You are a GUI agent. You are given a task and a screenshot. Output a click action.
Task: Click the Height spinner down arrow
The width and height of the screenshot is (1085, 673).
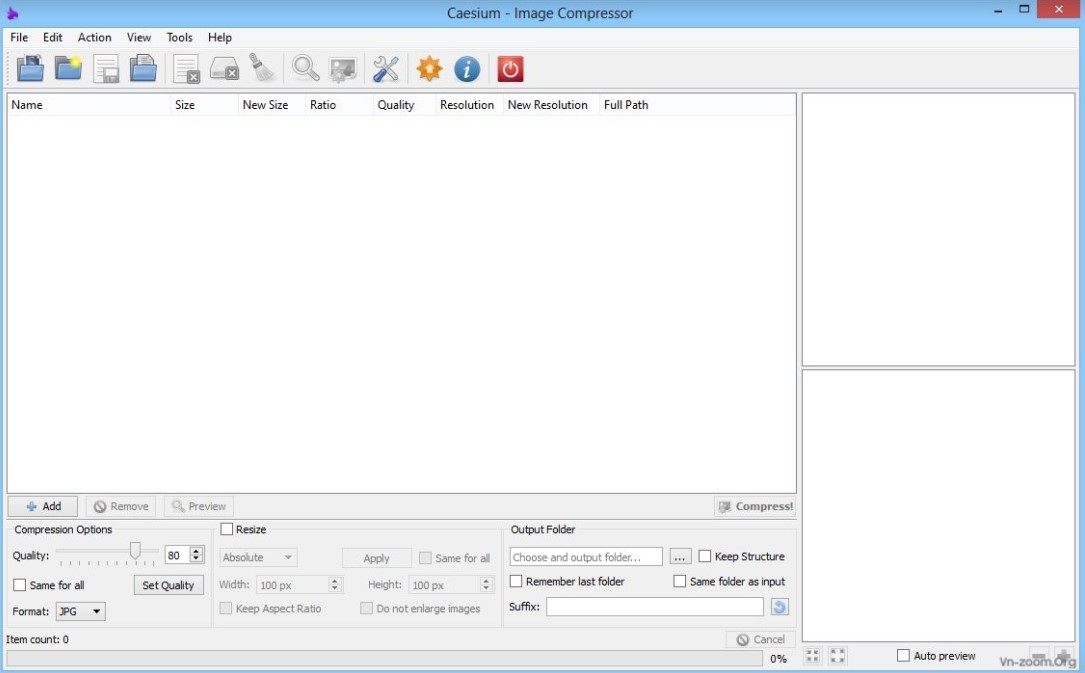tap(486, 589)
